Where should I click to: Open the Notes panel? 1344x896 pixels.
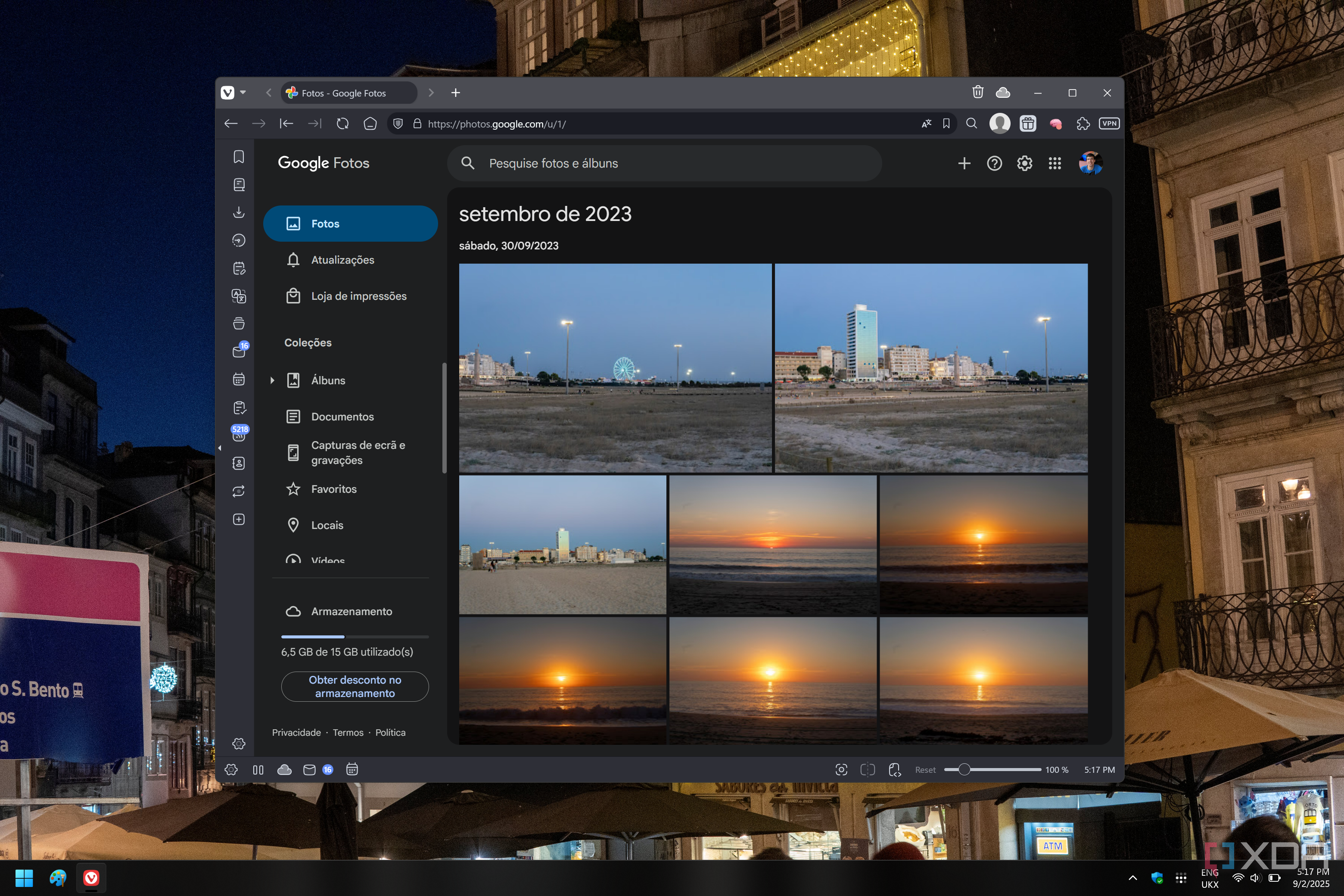[x=239, y=268]
